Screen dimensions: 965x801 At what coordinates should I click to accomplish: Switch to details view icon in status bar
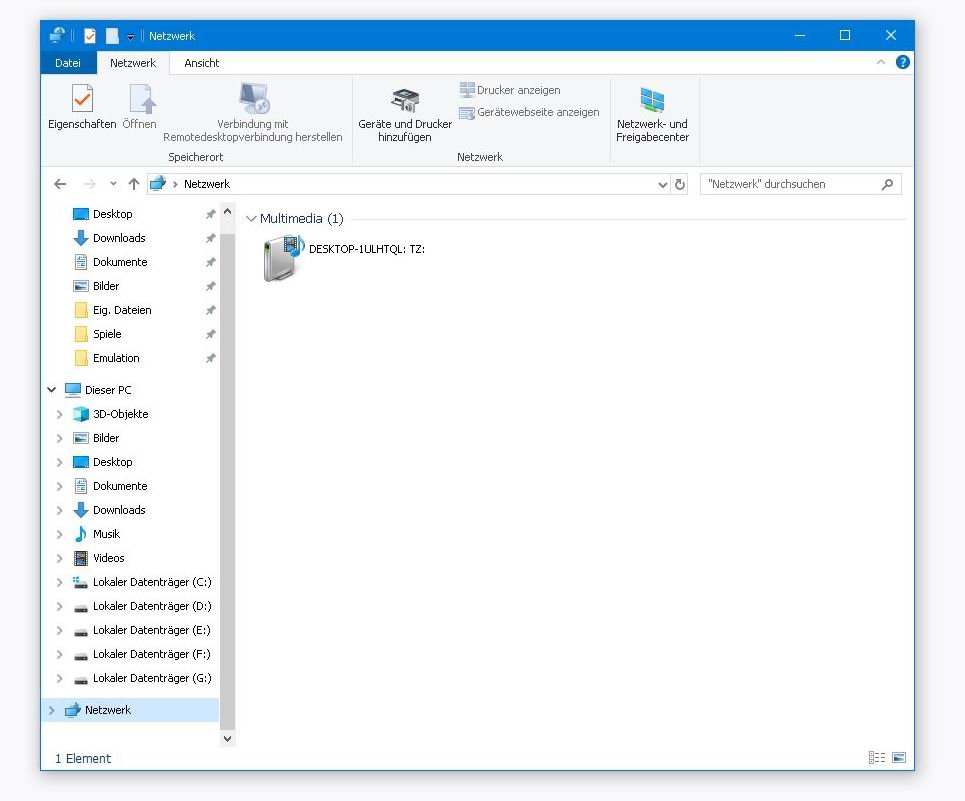[x=877, y=757]
